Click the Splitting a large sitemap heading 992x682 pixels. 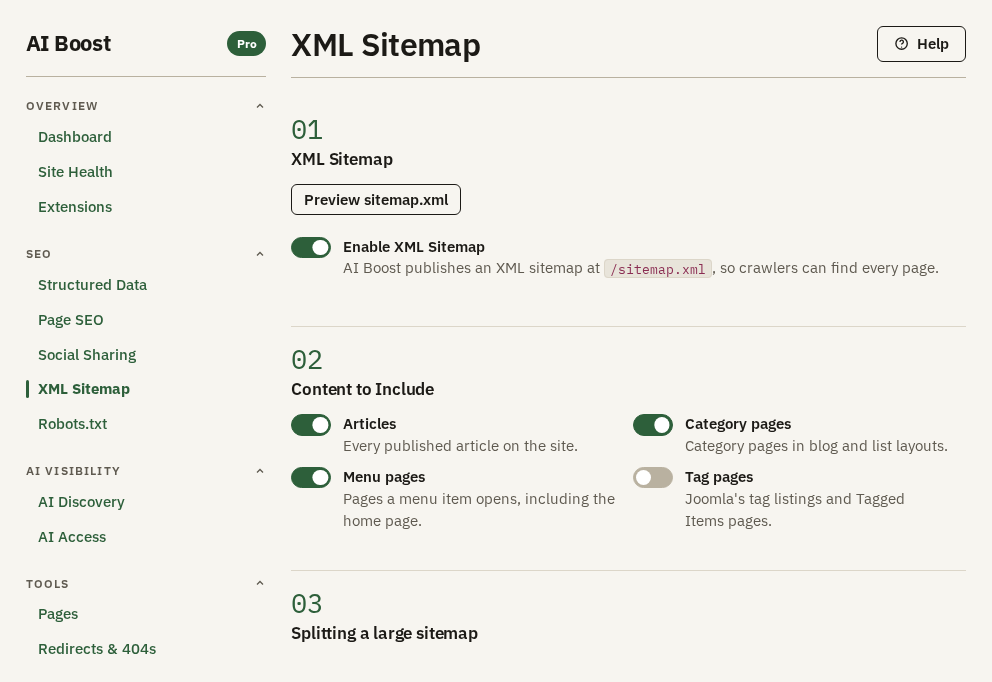pos(384,633)
